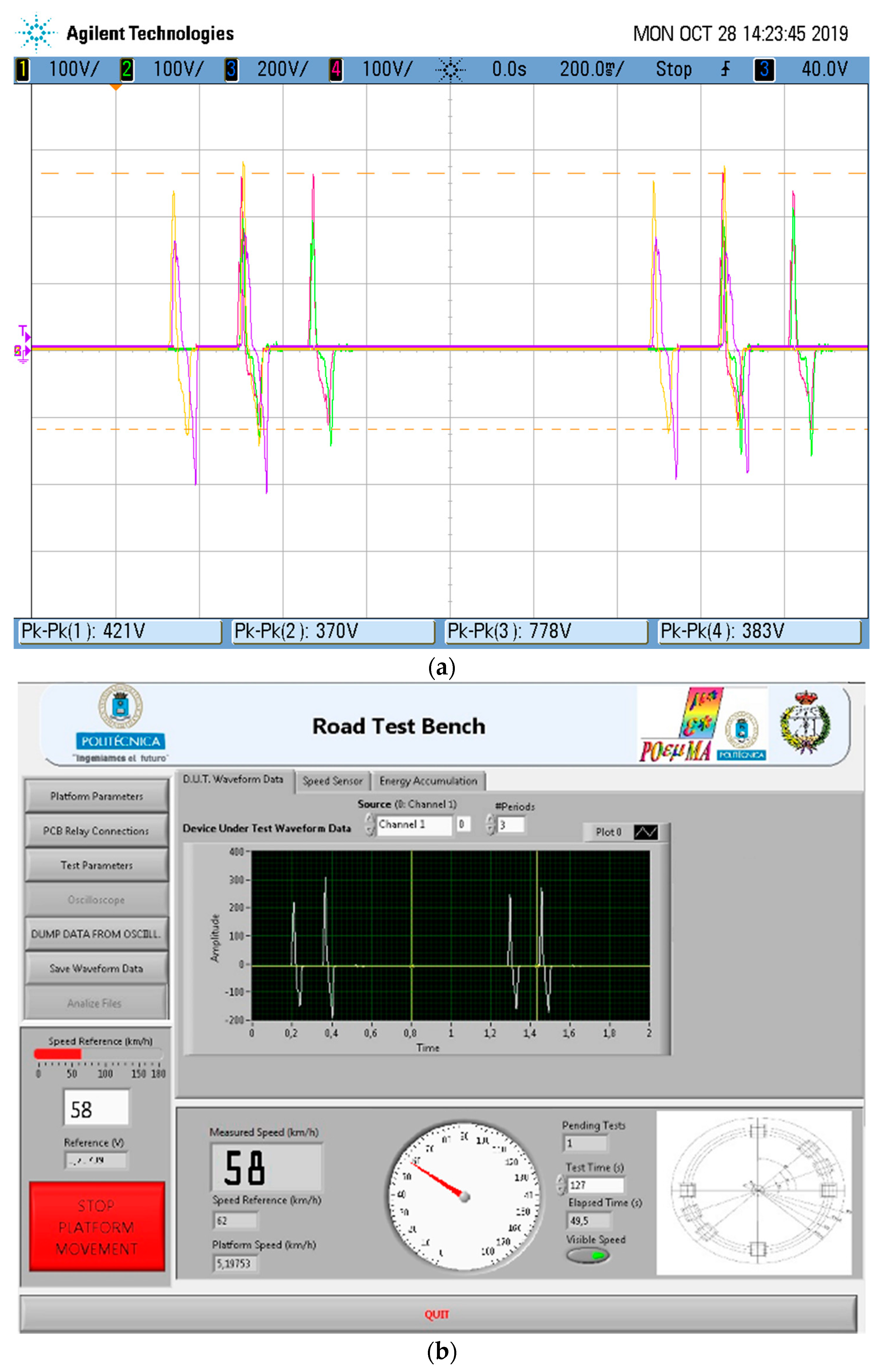Click the oscilloscope channel 2 indicator
The width and height of the screenshot is (876, 1372).
click(x=127, y=69)
